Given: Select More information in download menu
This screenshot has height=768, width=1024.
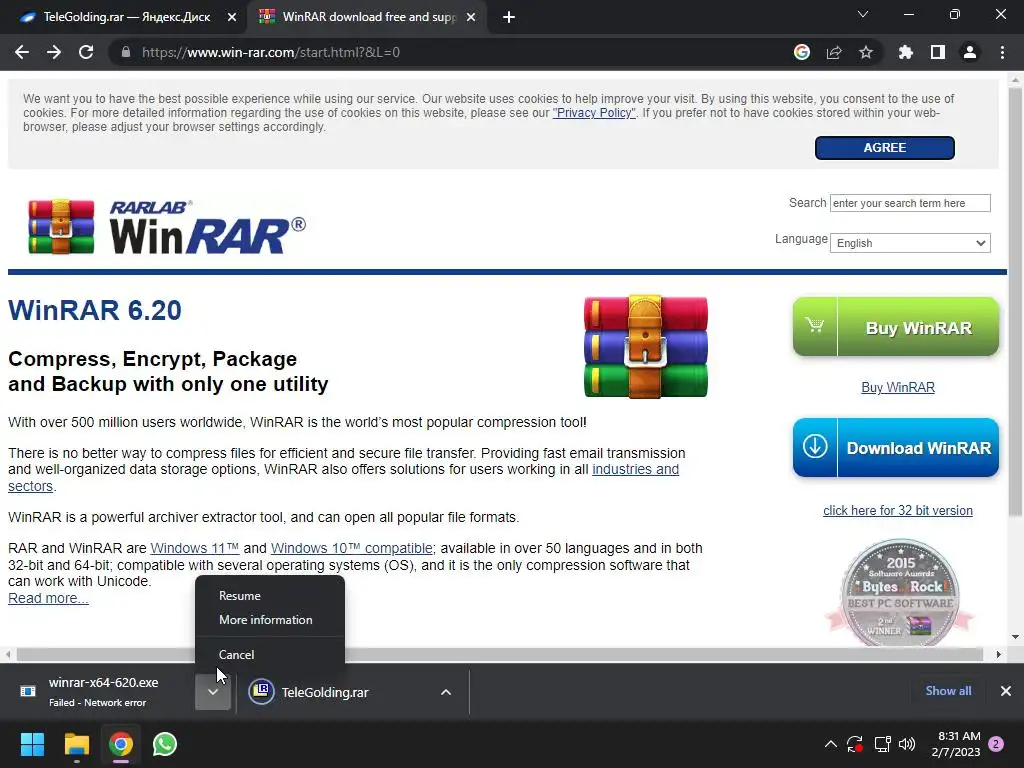Looking at the screenshot, I should point(270,620).
